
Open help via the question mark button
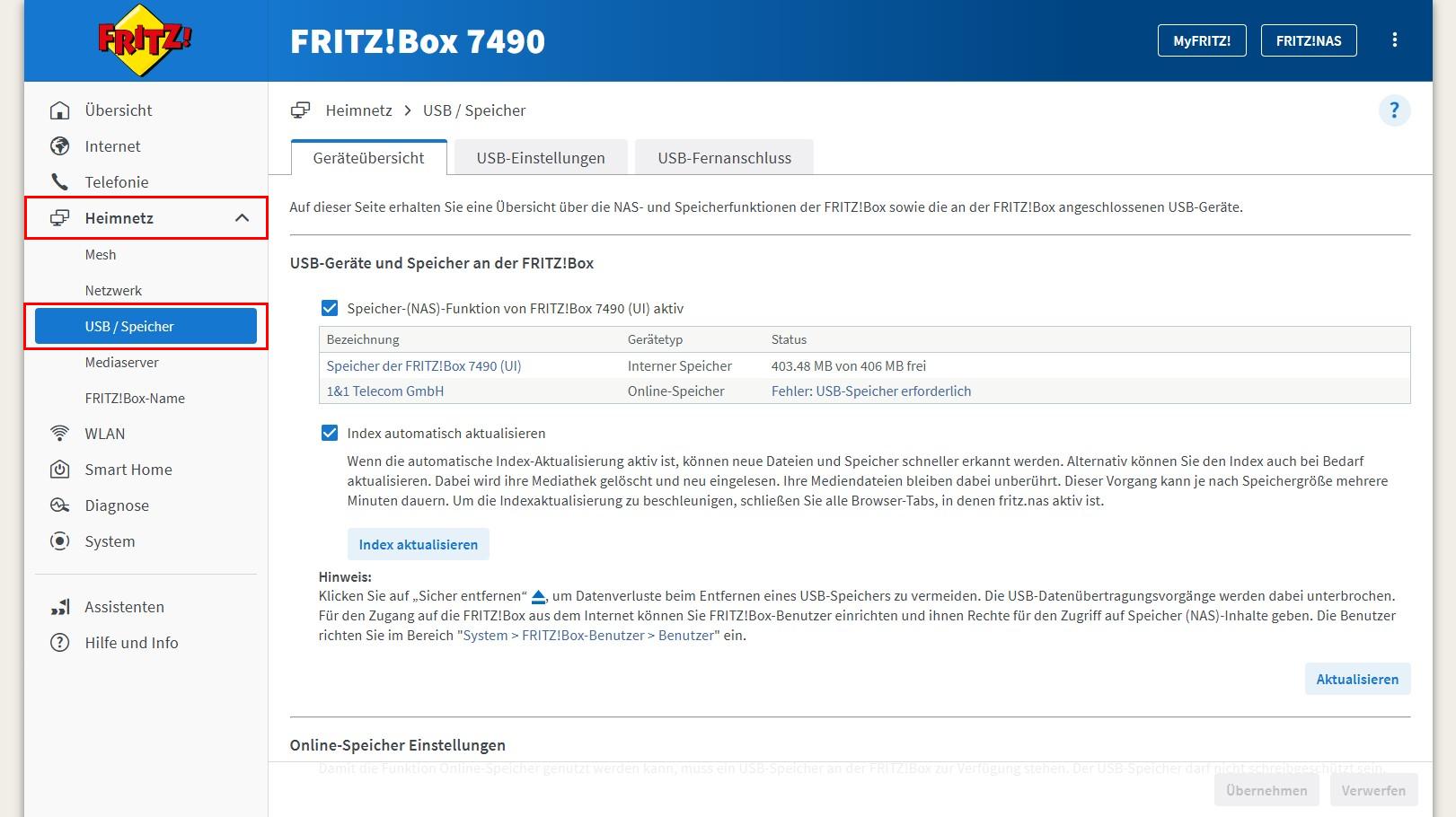pos(1394,110)
